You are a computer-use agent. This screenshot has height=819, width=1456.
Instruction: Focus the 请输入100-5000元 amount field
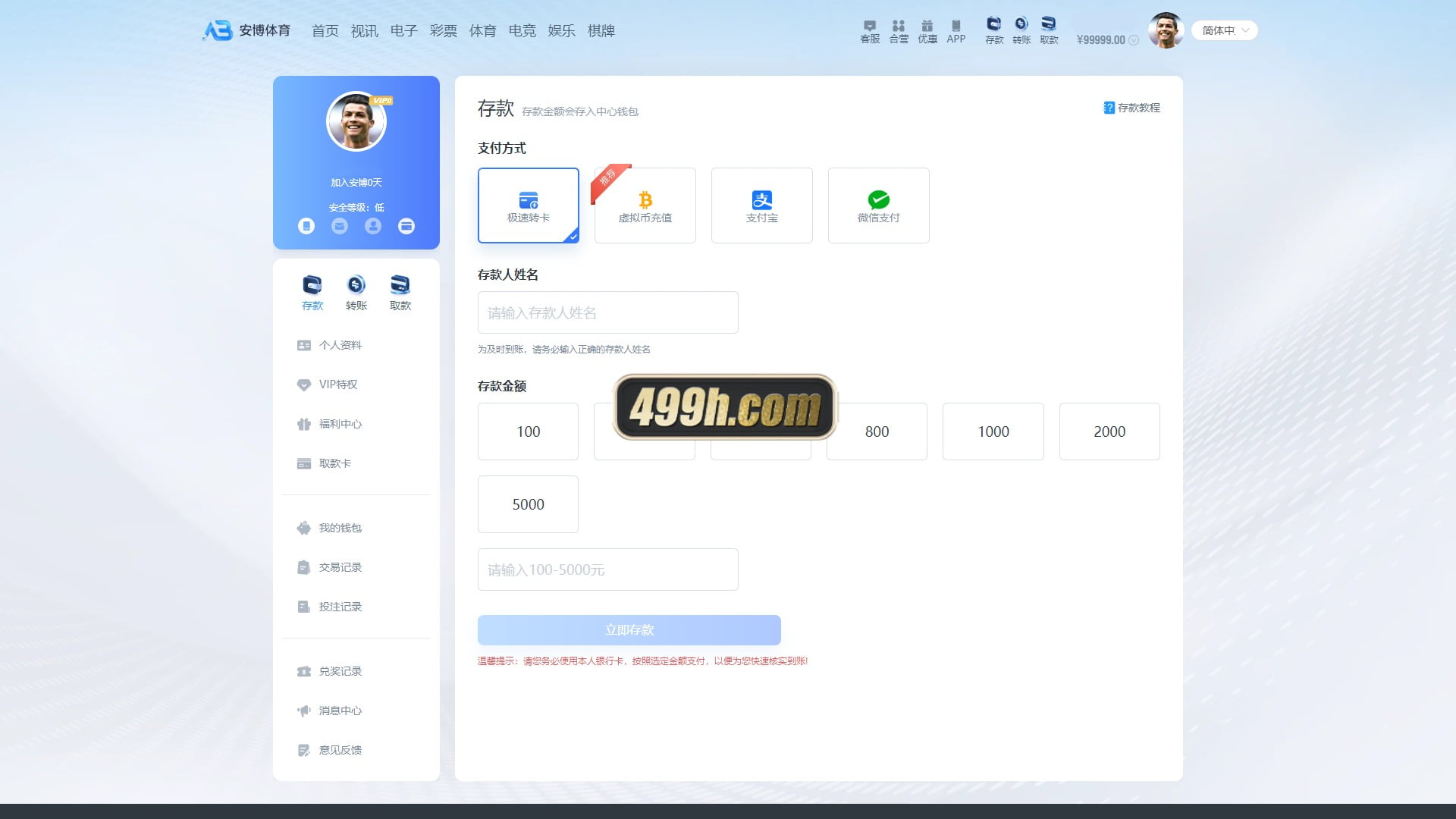click(x=608, y=570)
